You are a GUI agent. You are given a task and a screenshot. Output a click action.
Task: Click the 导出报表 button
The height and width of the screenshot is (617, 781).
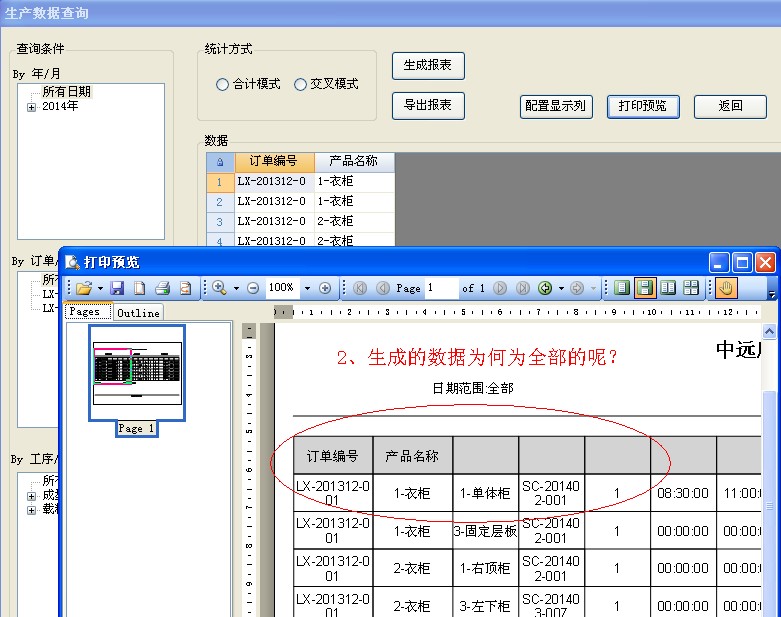pos(428,106)
